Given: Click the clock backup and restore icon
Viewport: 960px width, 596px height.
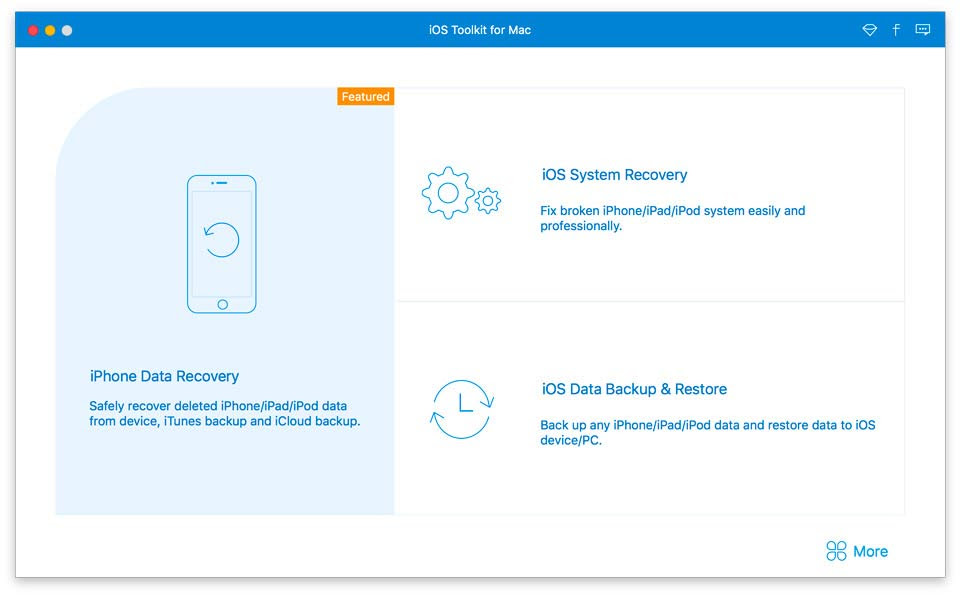Looking at the screenshot, I should click(462, 409).
